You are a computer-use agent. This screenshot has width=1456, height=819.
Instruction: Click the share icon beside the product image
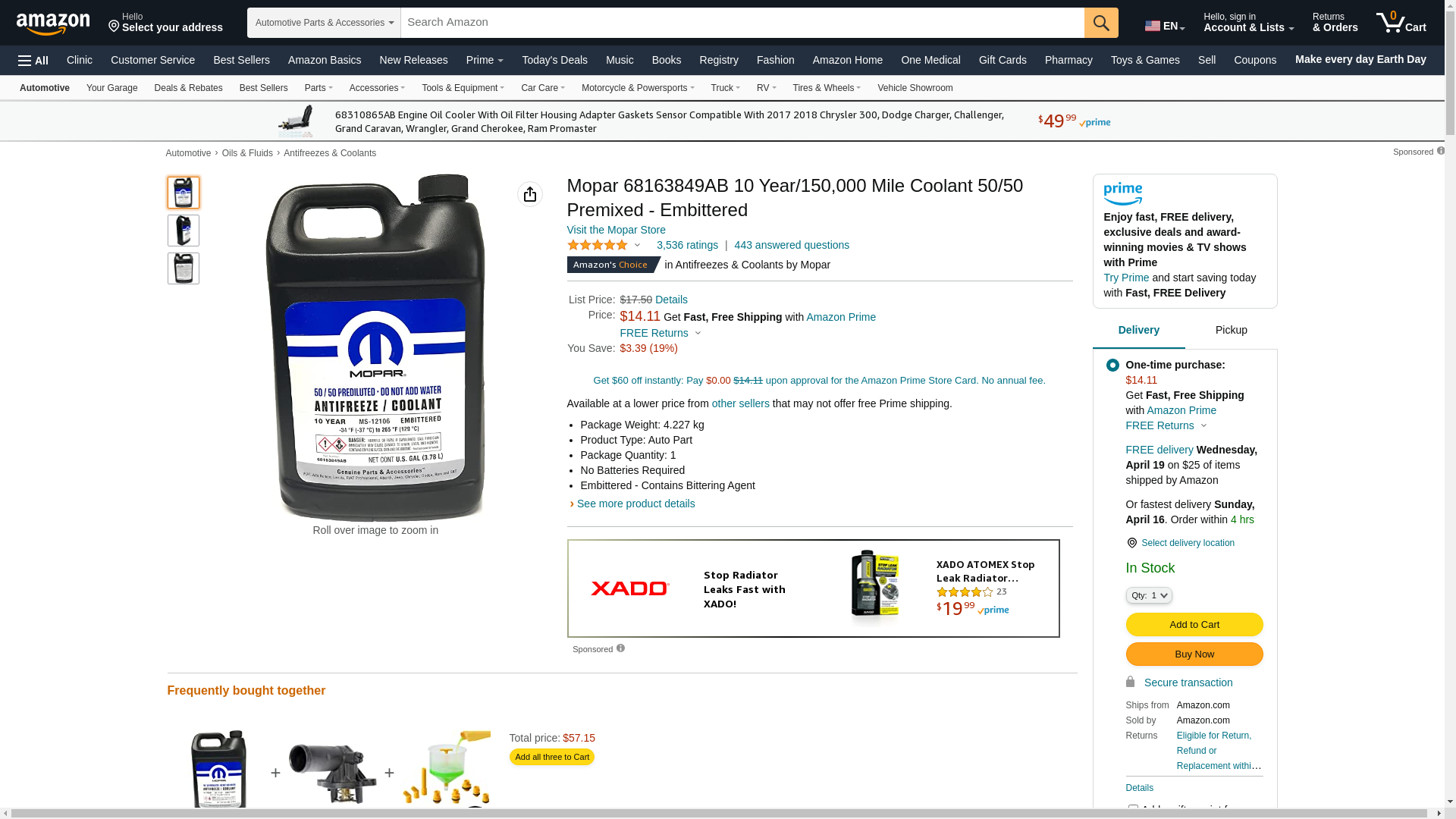[530, 194]
